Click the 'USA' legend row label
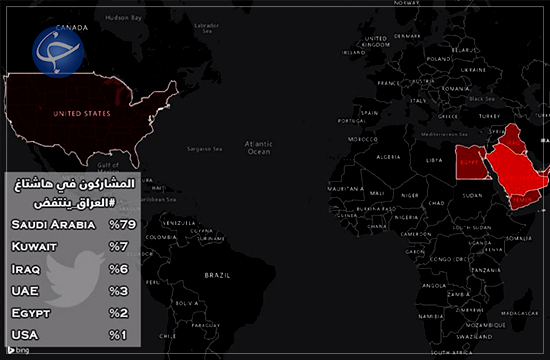This screenshot has height=360, width=550. pos(25,335)
